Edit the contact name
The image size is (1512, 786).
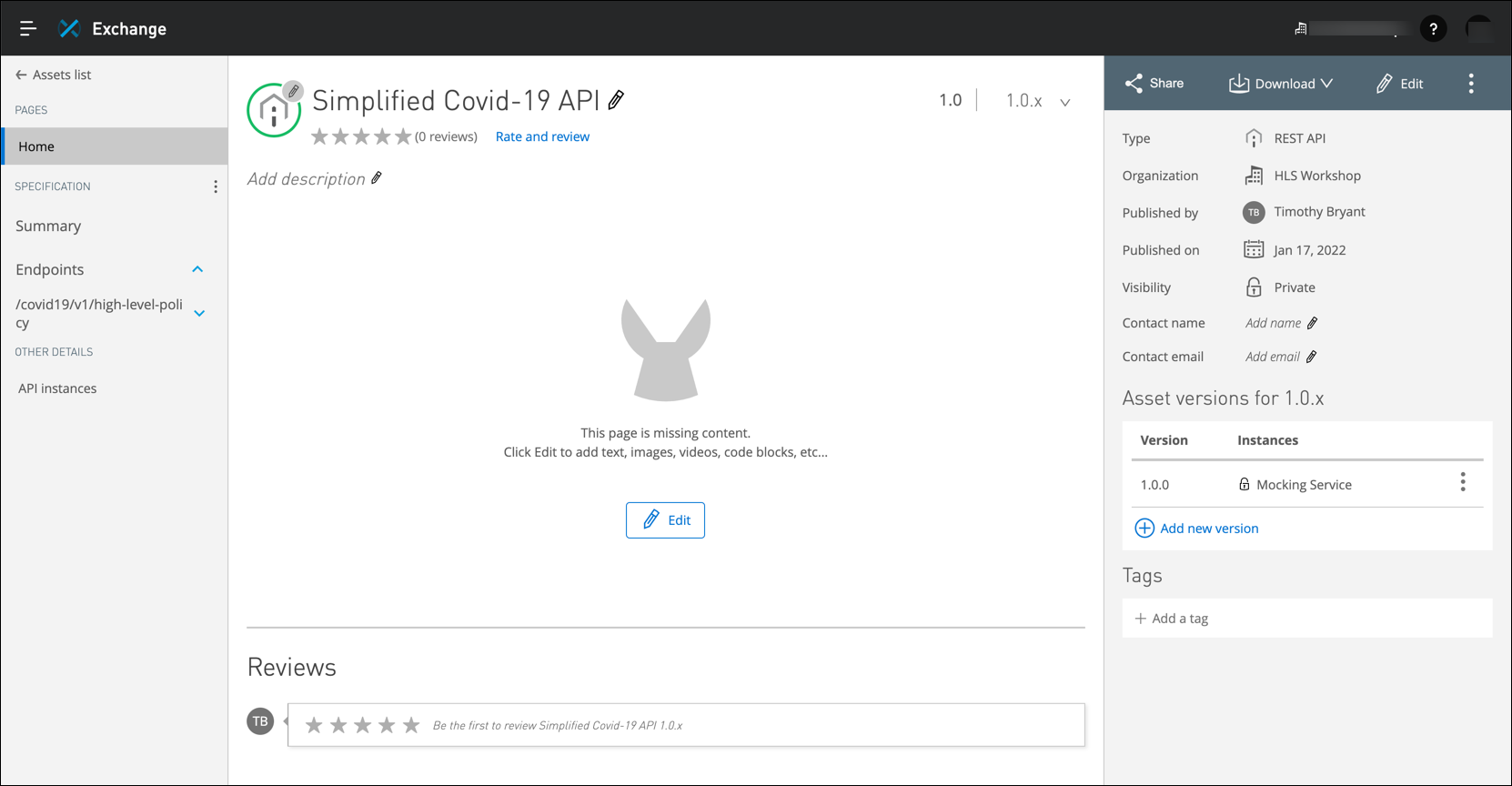point(1312,323)
